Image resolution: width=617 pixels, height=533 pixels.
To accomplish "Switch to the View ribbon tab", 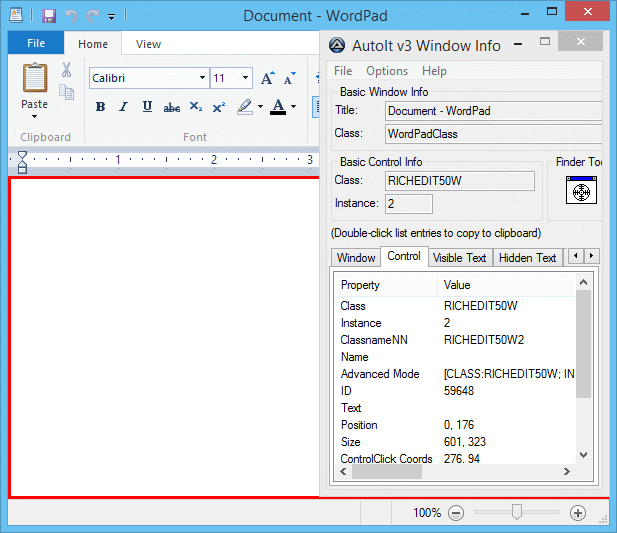I will 148,44.
